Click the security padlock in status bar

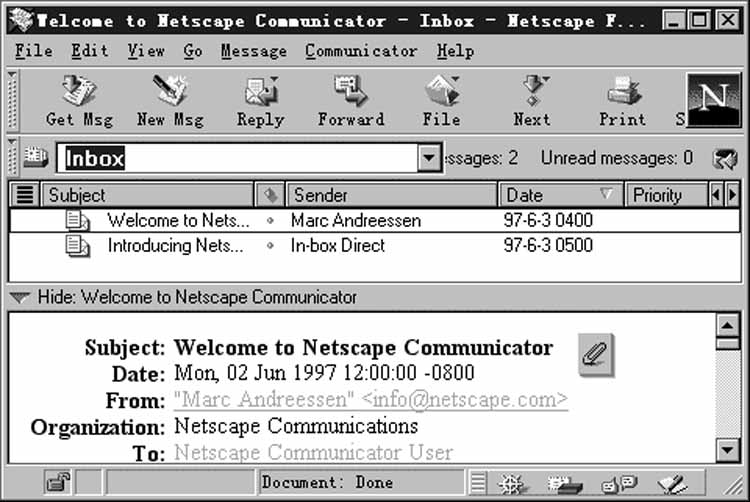pos(58,482)
